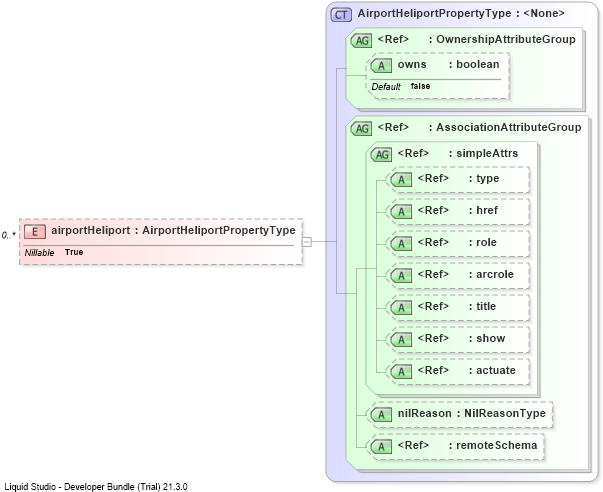603x492 pixels.
Task: Click the 0..* cardinality label
Action: (8, 235)
